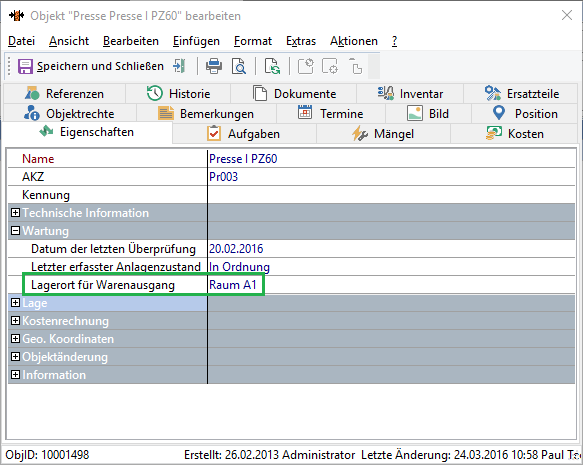Switch to the Position tab
Image resolution: width=583 pixels, height=465 pixels.
pos(525,113)
